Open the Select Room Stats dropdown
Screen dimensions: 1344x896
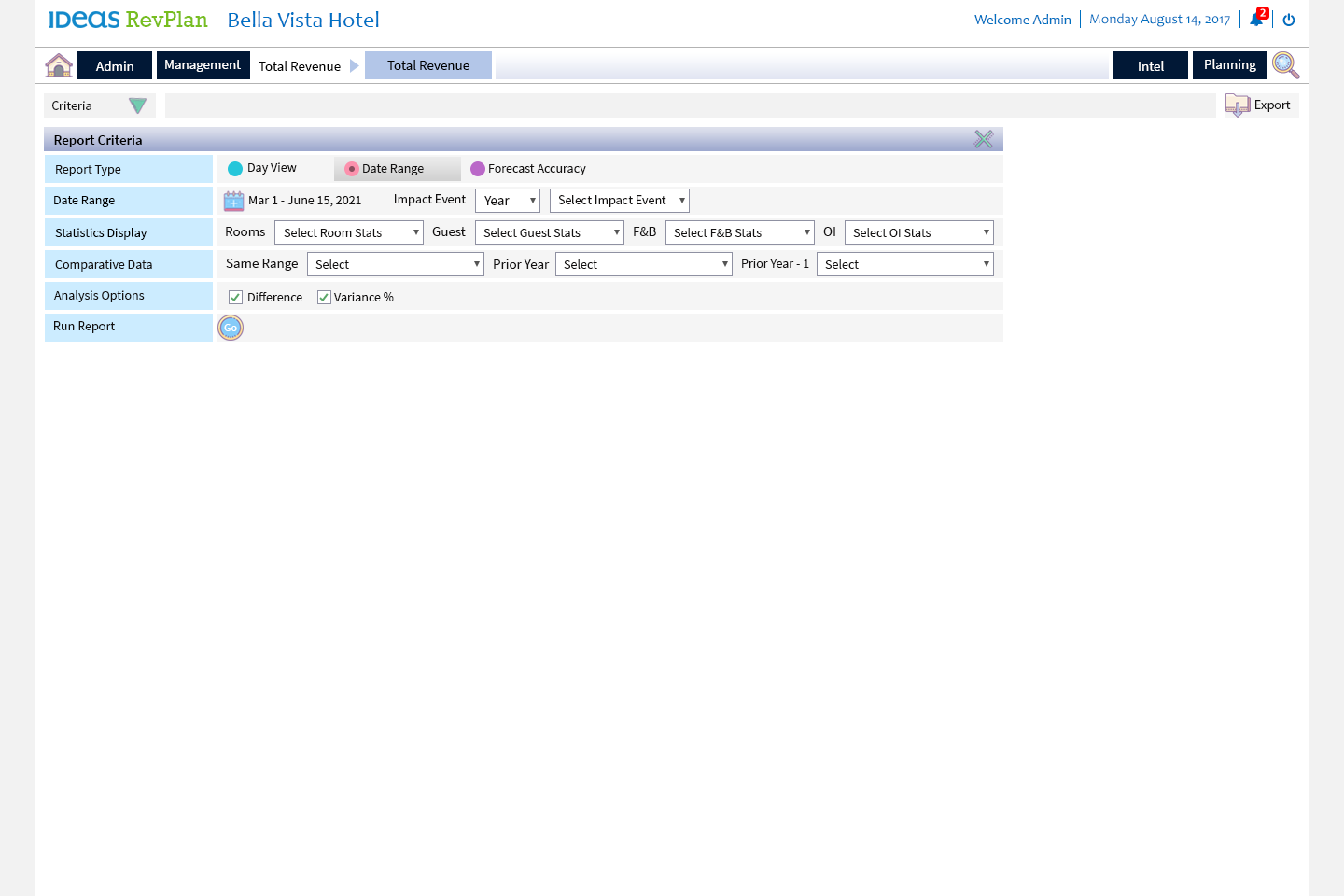click(x=349, y=232)
